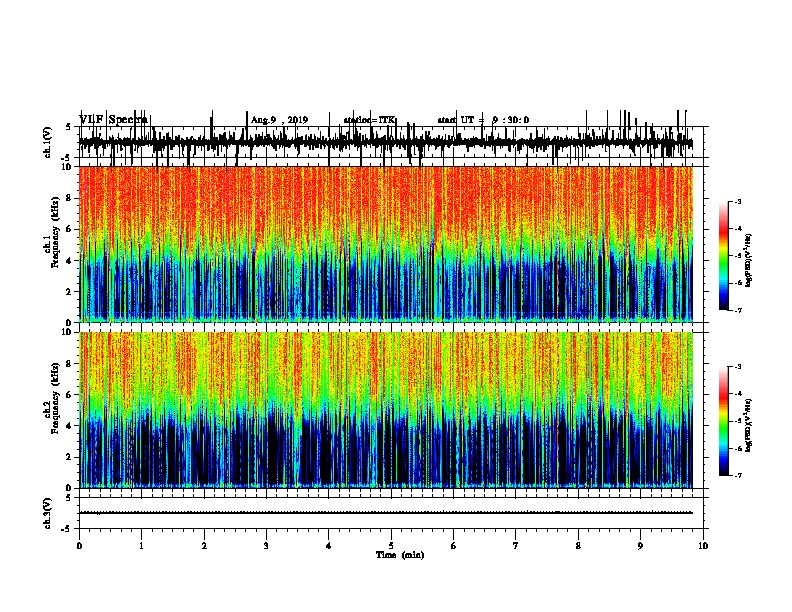Click the "-5" voltage tick of ch.3(V) panel
Screen dimensions: 792x612
pos(66,529)
